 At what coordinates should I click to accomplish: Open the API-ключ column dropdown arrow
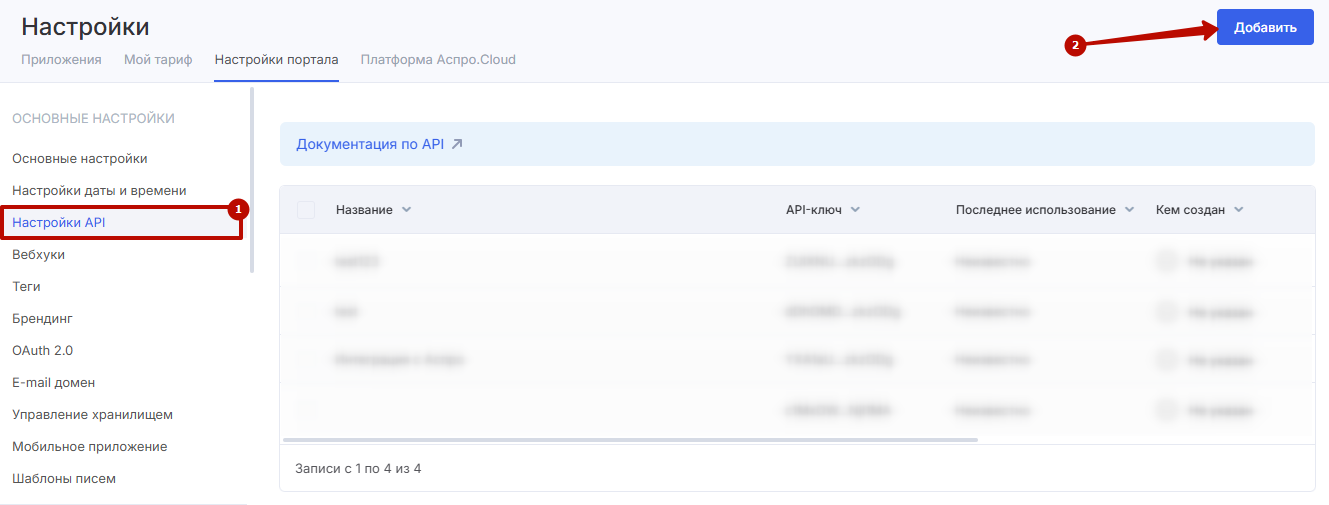(x=855, y=210)
